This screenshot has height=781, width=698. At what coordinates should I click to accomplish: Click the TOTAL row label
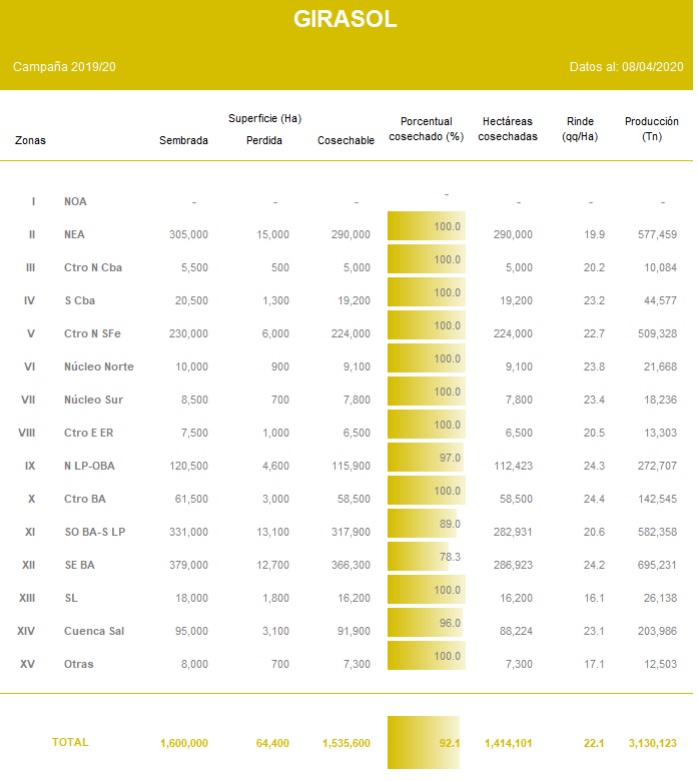coord(70,742)
